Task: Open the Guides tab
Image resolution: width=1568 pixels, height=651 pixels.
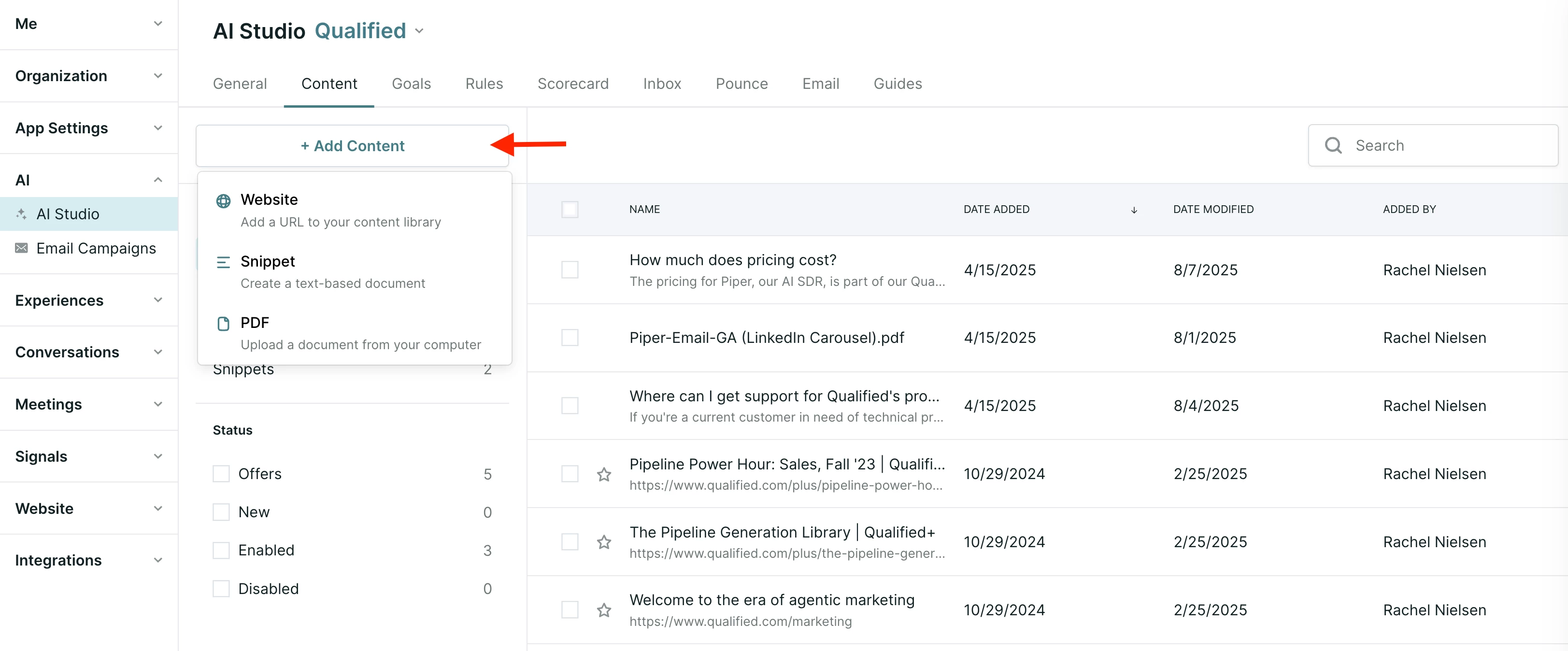Action: [x=898, y=84]
